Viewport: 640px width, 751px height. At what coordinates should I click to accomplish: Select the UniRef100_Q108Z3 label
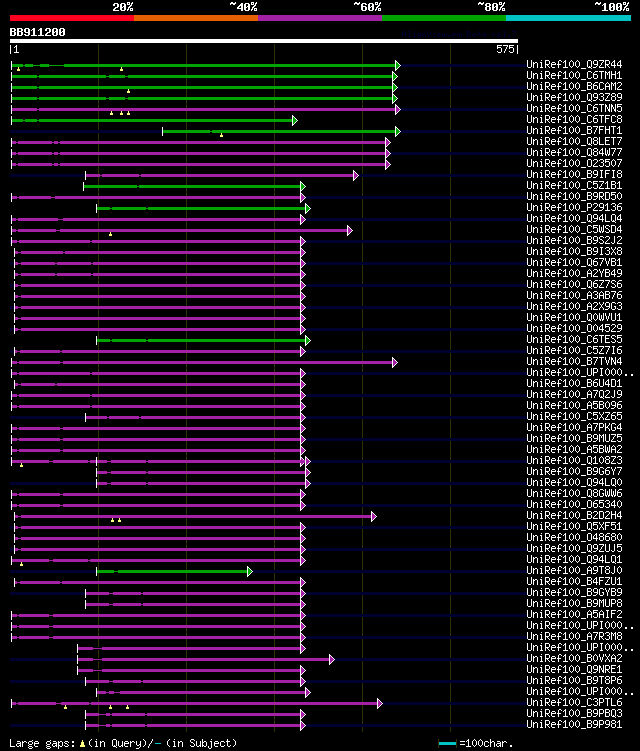pos(574,461)
